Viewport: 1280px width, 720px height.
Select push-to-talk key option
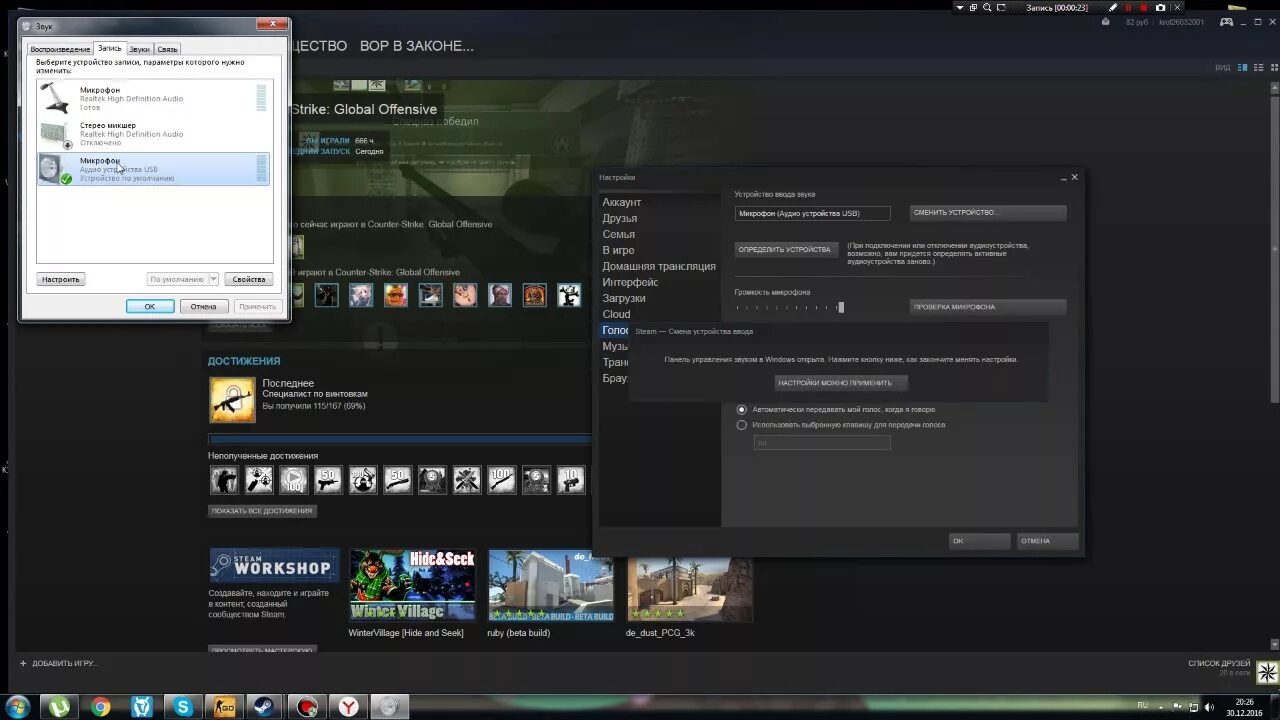(x=742, y=425)
